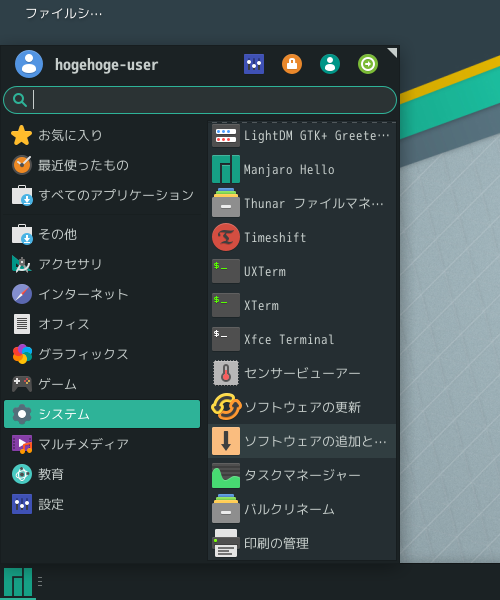Click the hogehoge-user name text
The width and height of the screenshot is (500, 600).
(106, 65)
